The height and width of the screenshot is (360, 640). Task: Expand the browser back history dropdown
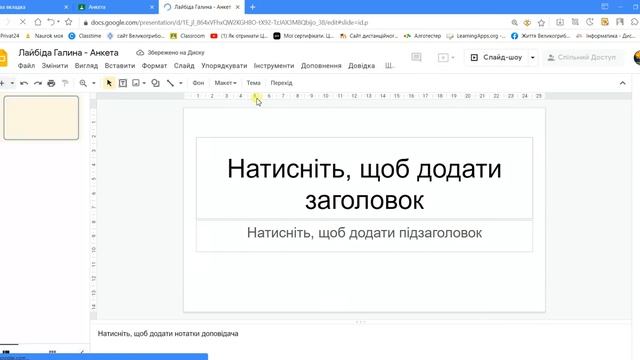point(58,22)
